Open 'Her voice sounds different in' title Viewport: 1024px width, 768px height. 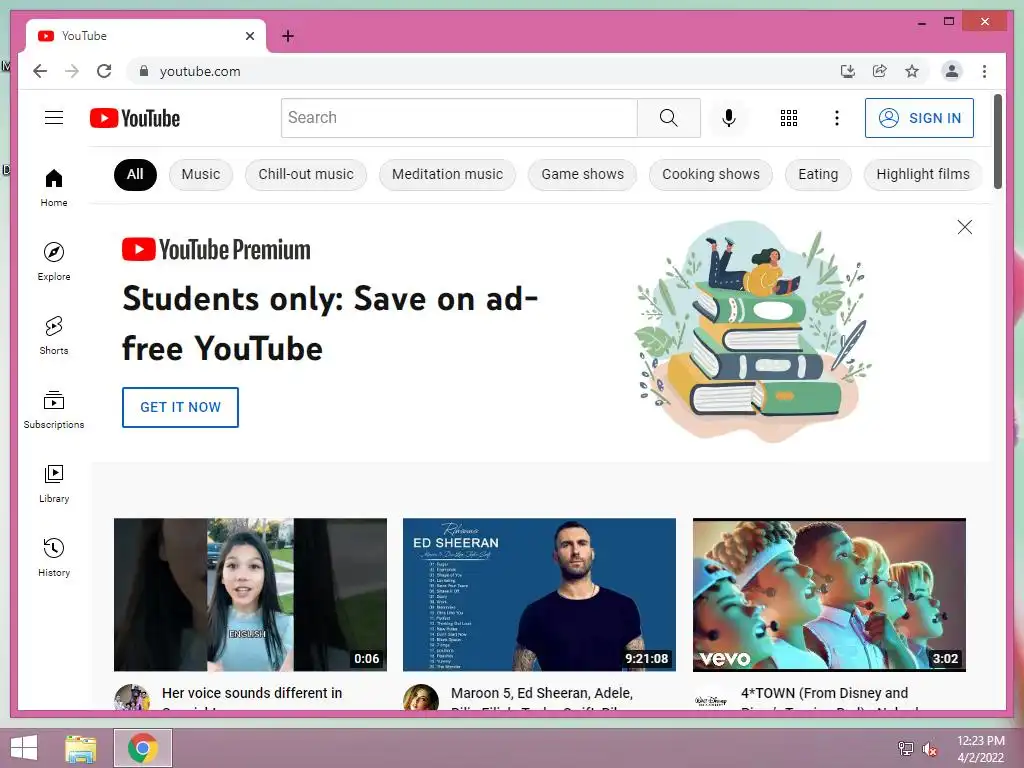[x=252, y=693]
